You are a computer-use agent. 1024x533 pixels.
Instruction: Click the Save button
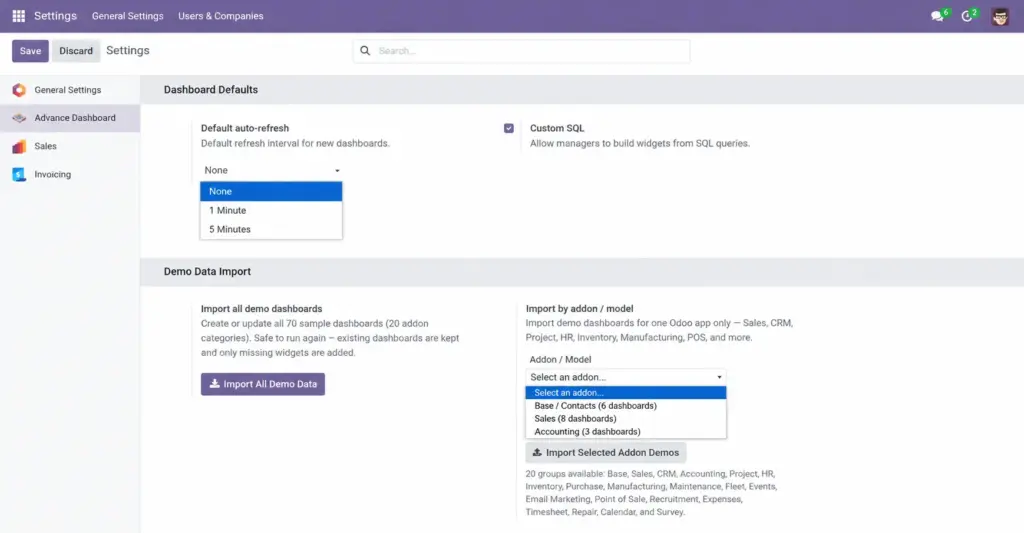pos(30,51)
